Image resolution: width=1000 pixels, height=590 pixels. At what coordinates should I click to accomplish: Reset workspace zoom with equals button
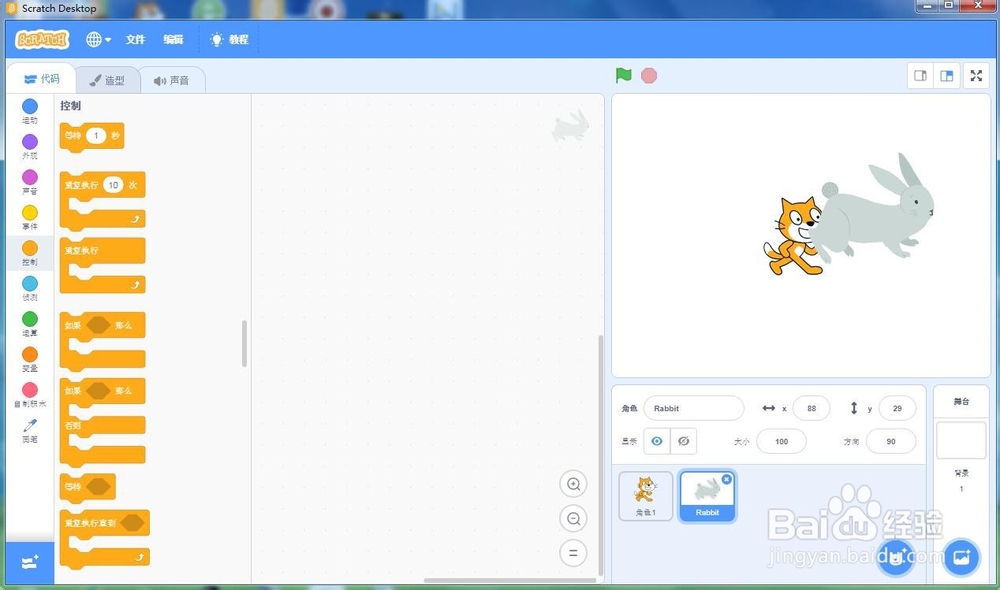(573, 553)
